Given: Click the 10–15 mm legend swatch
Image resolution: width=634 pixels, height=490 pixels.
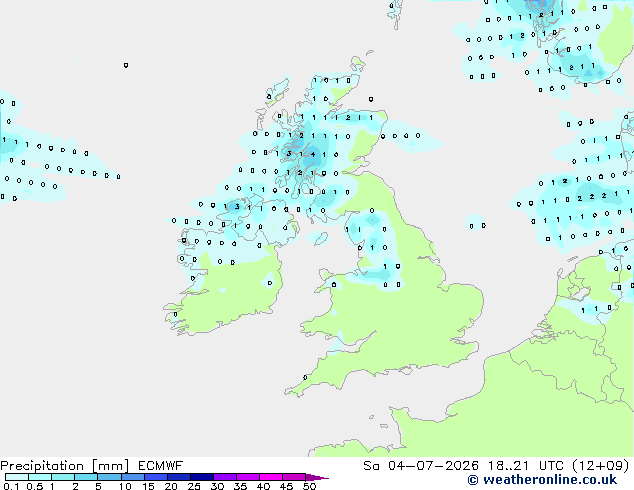Looking at the screenshot, I should [x=132, y=477].
